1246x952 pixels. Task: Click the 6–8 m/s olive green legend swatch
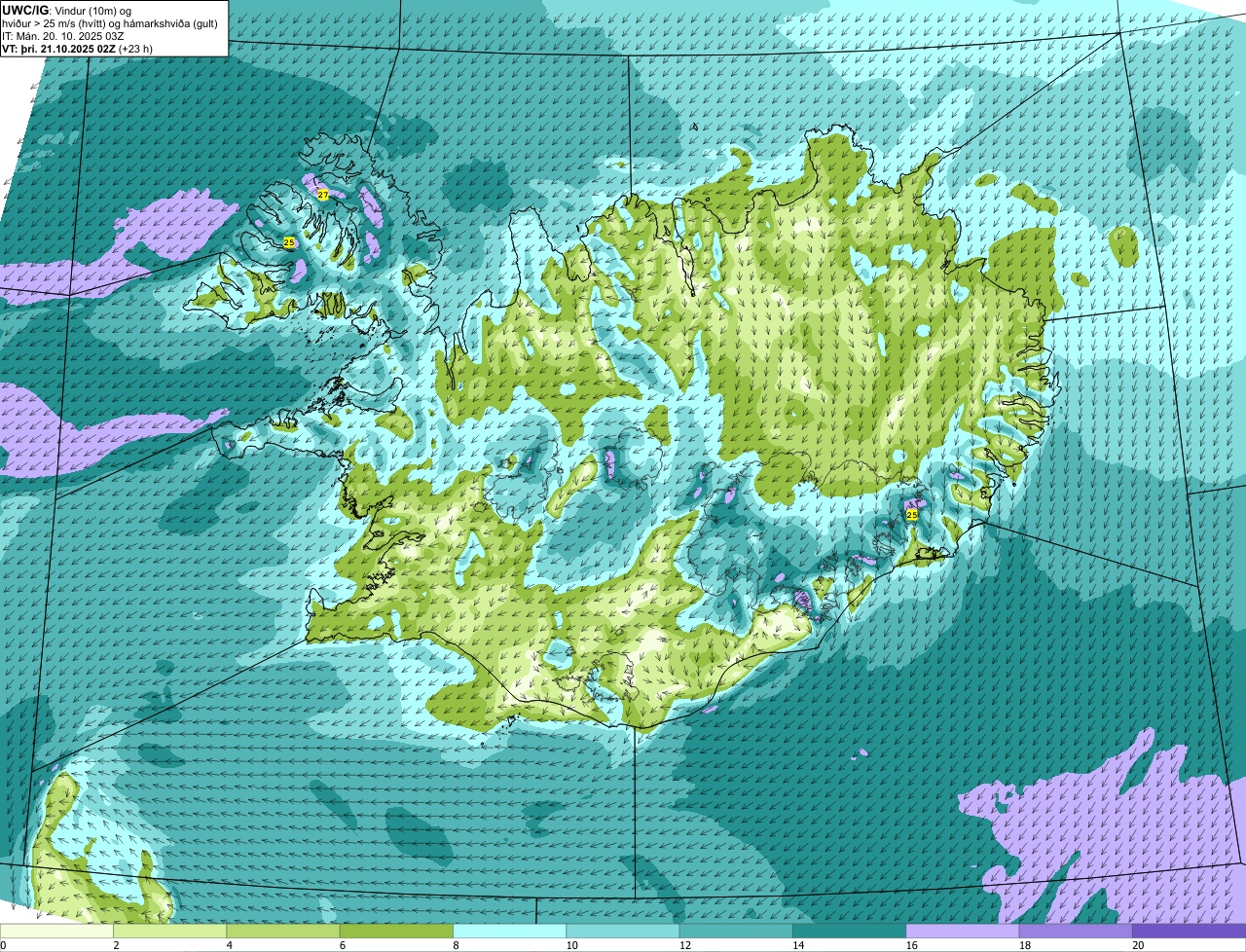tap(396, 932)
